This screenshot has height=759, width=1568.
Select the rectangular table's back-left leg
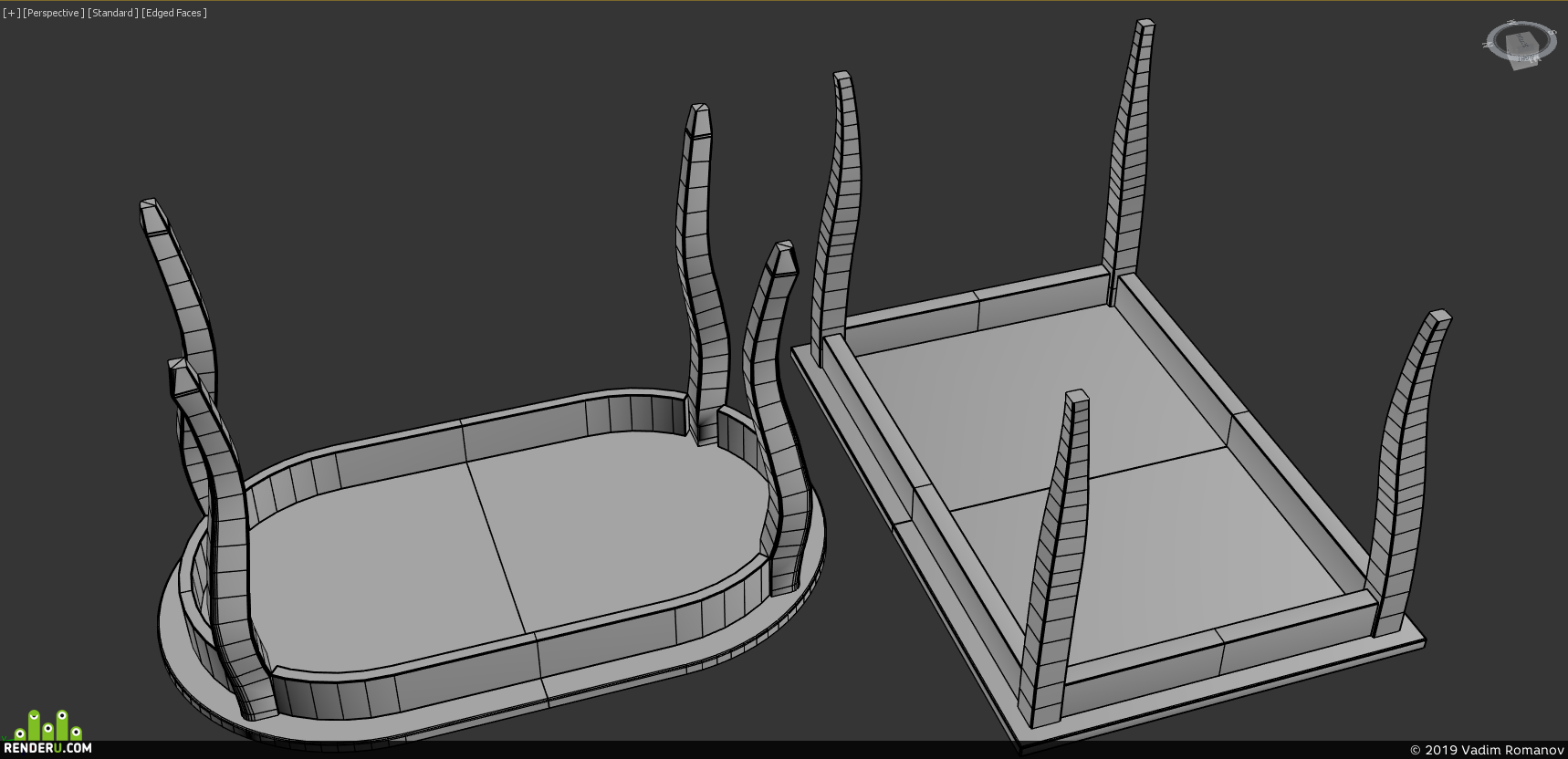coord(837,219)
